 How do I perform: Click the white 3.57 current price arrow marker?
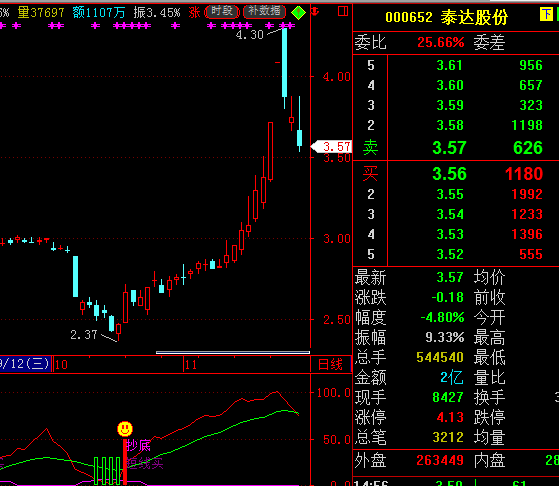(331, 146)
